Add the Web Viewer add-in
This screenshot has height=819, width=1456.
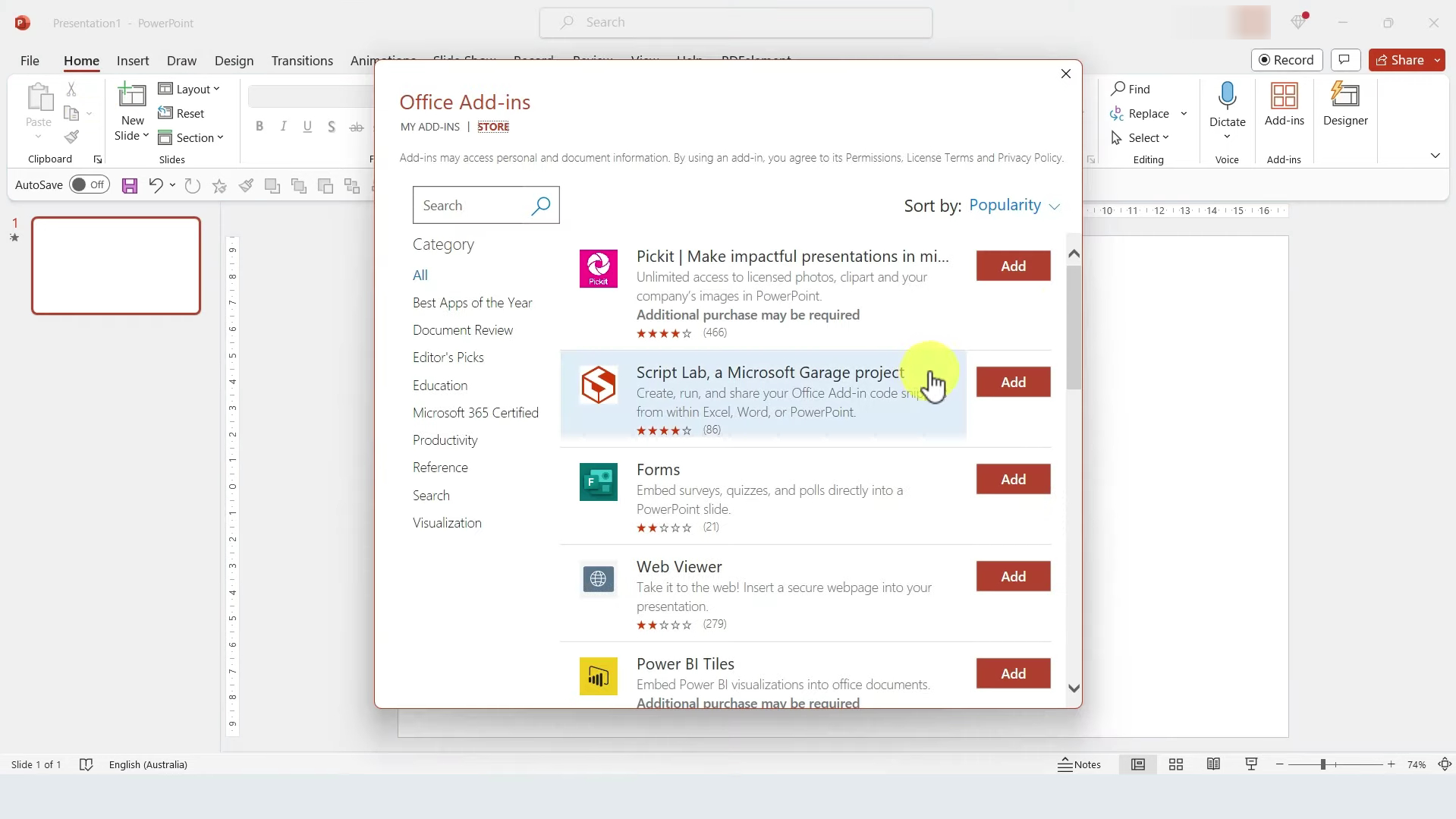pyautogui.click(x=1013, y=576)
